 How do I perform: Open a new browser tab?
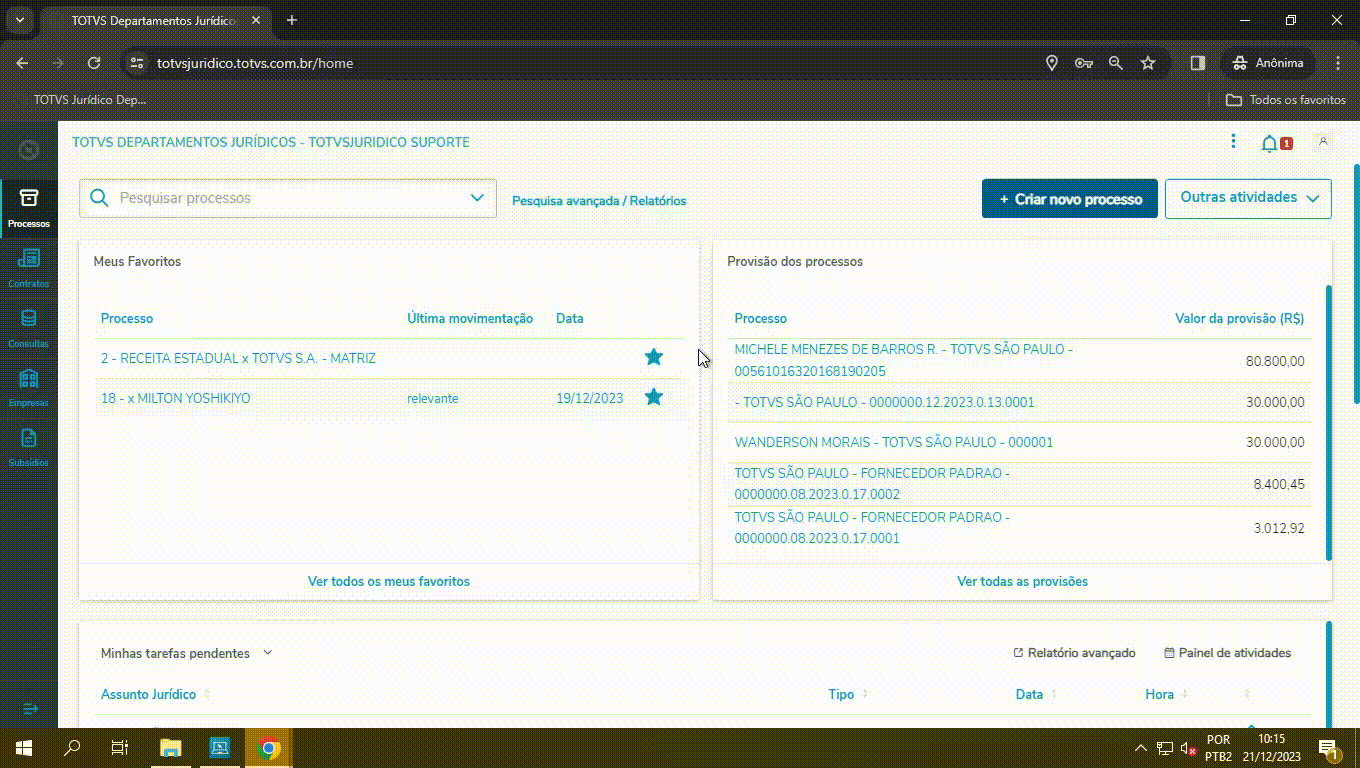tap(292, 20)
